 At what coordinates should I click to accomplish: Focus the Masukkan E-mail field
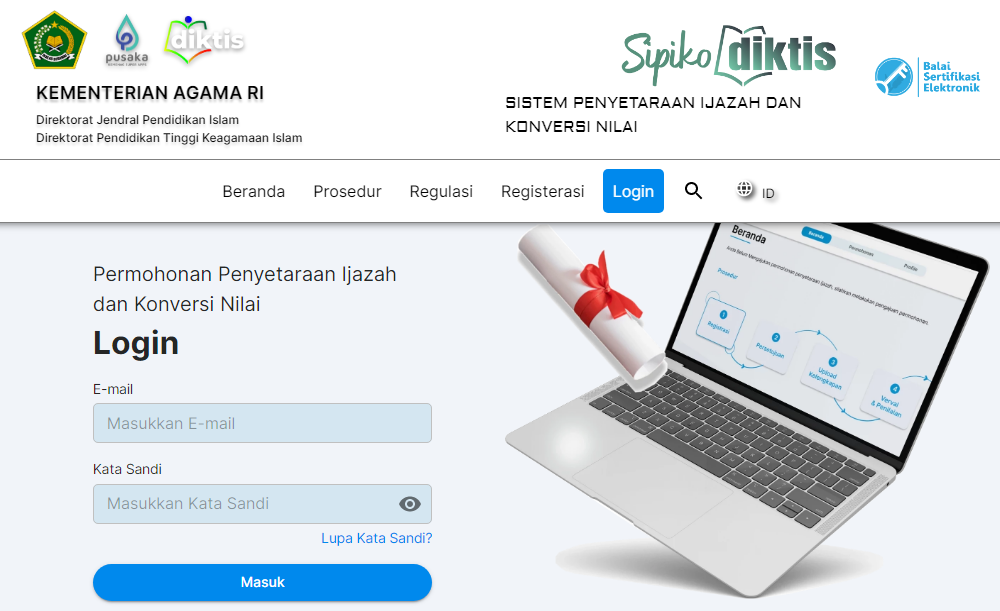(x=262, y=423)
